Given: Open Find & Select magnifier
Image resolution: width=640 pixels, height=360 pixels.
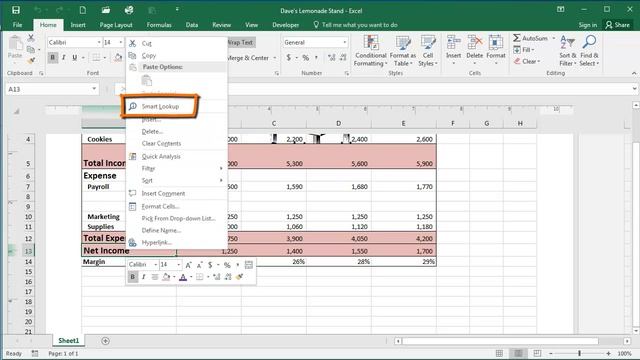Looking at the screenshot, I should (589, 51).
